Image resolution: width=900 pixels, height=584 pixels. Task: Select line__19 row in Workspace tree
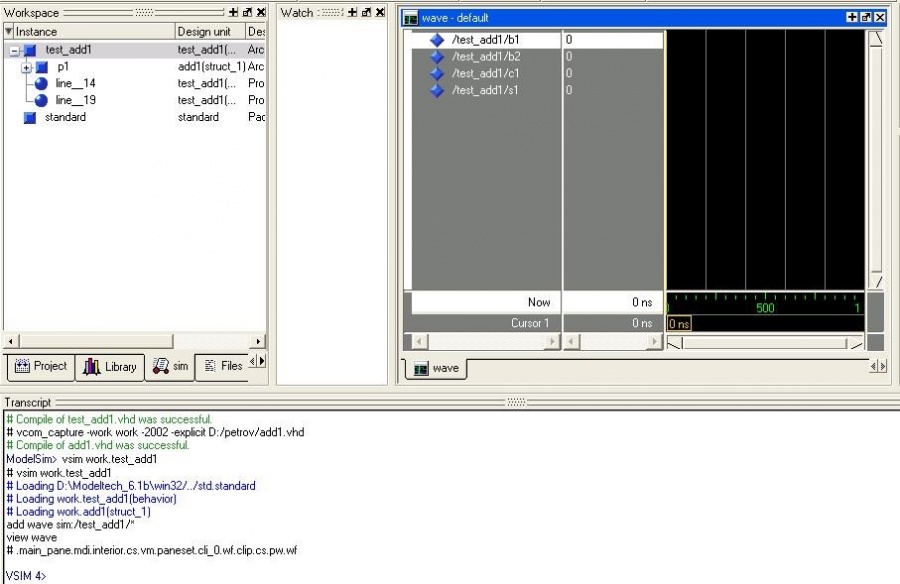tap(135, 100)
